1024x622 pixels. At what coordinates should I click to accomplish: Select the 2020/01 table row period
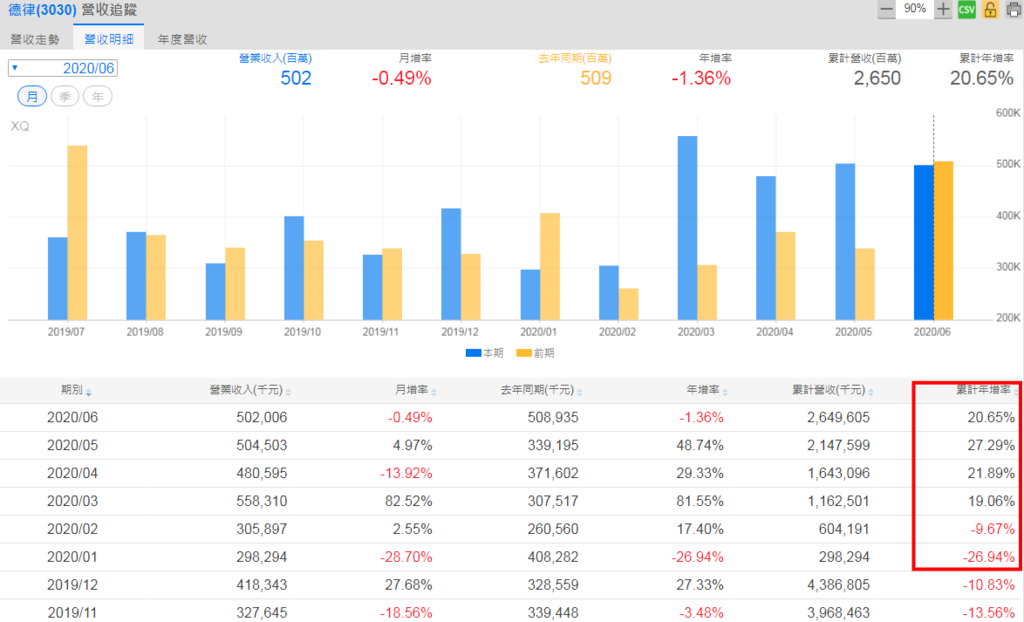coord(72,557)
